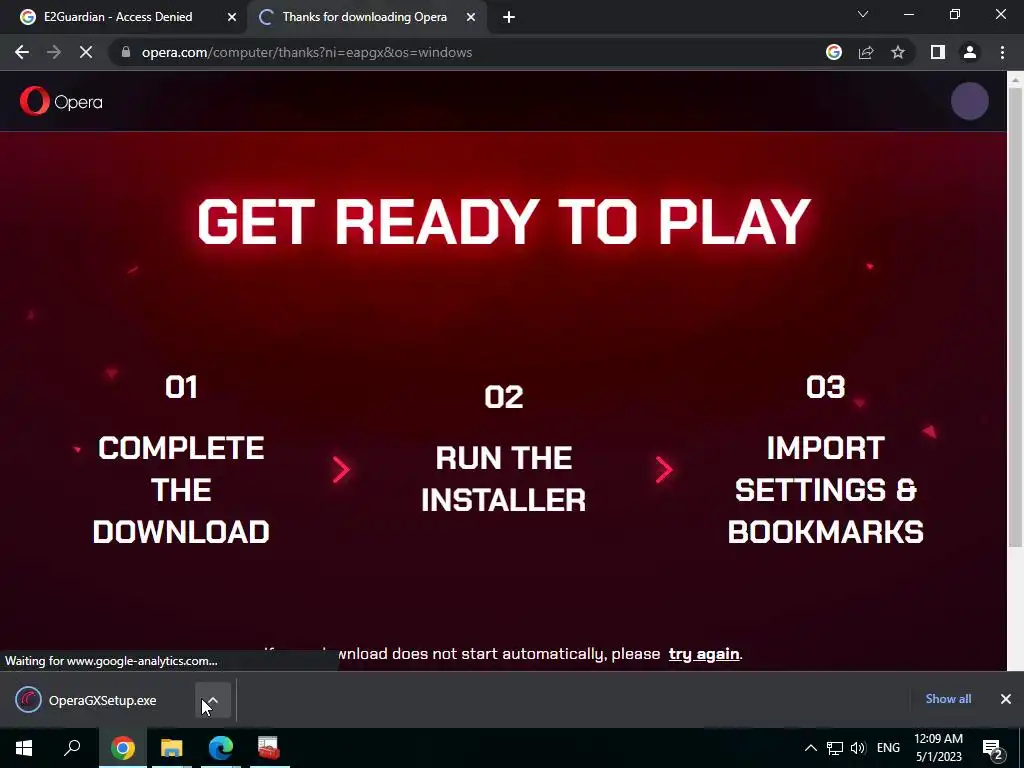The width and height of the screenshot is (1024, 768).
Task: Open Chrome three-dot menu
Action: (1002, 52)
